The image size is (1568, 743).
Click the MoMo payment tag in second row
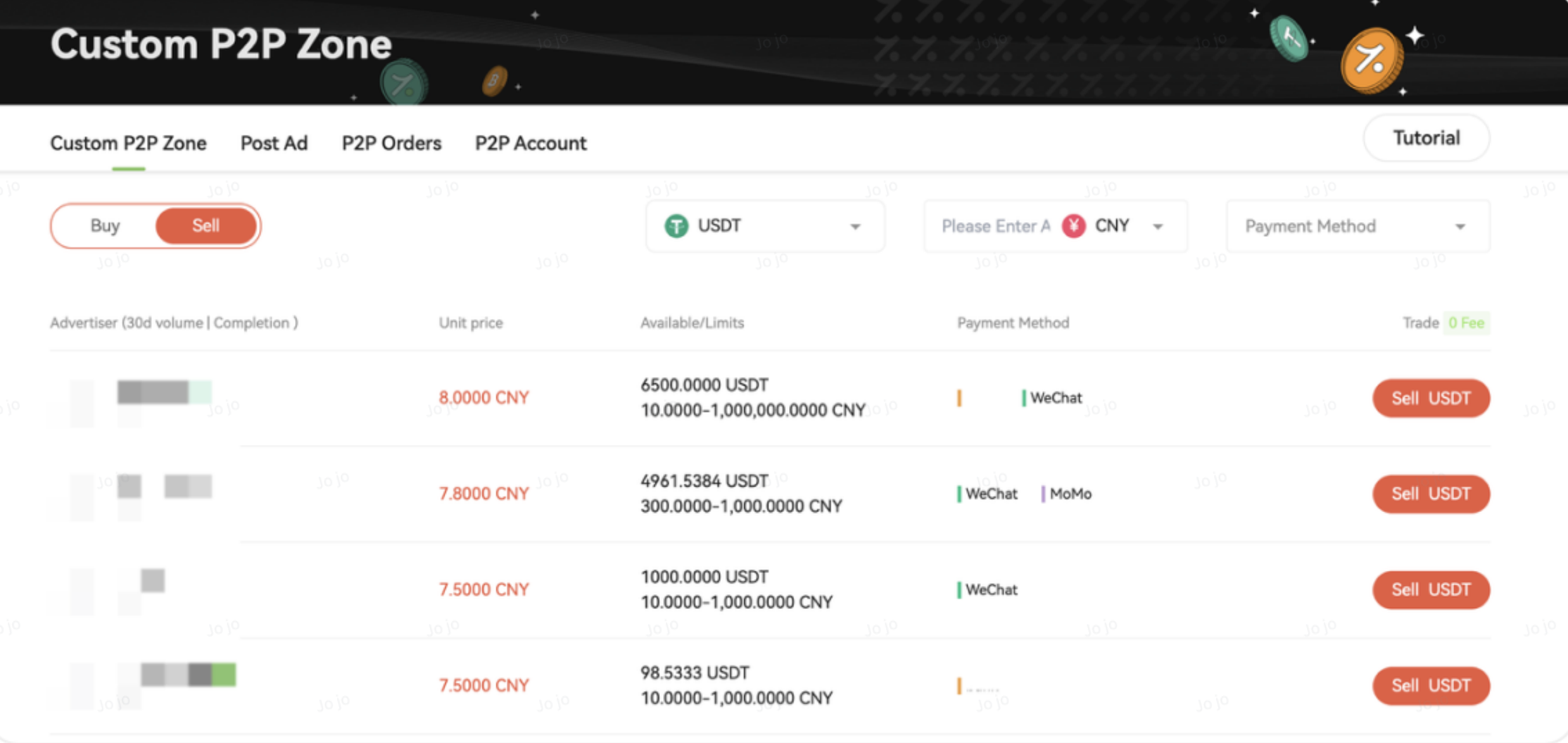[1070, 494]
